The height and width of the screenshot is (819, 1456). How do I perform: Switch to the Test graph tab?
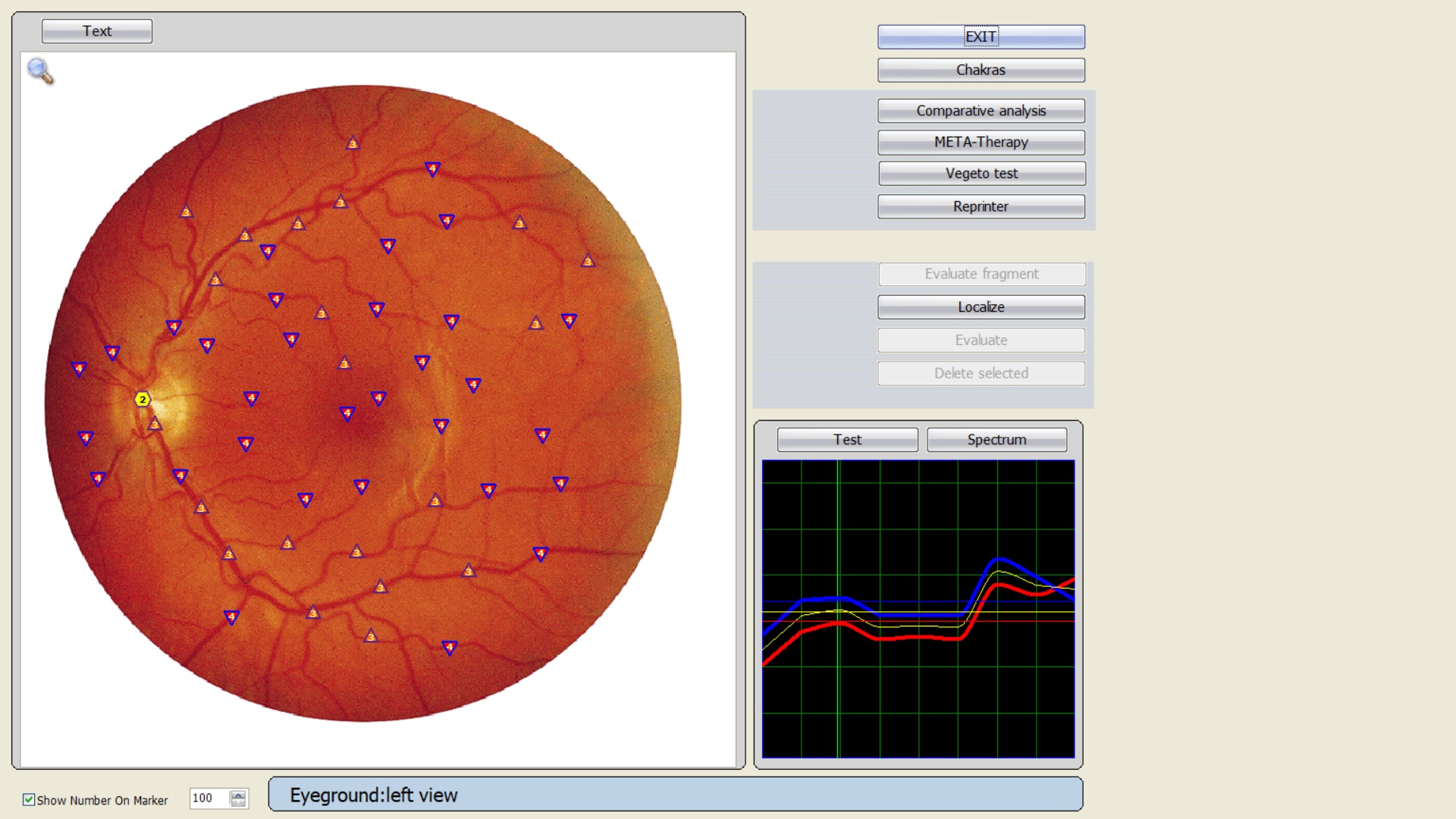[x=848, y=440]
